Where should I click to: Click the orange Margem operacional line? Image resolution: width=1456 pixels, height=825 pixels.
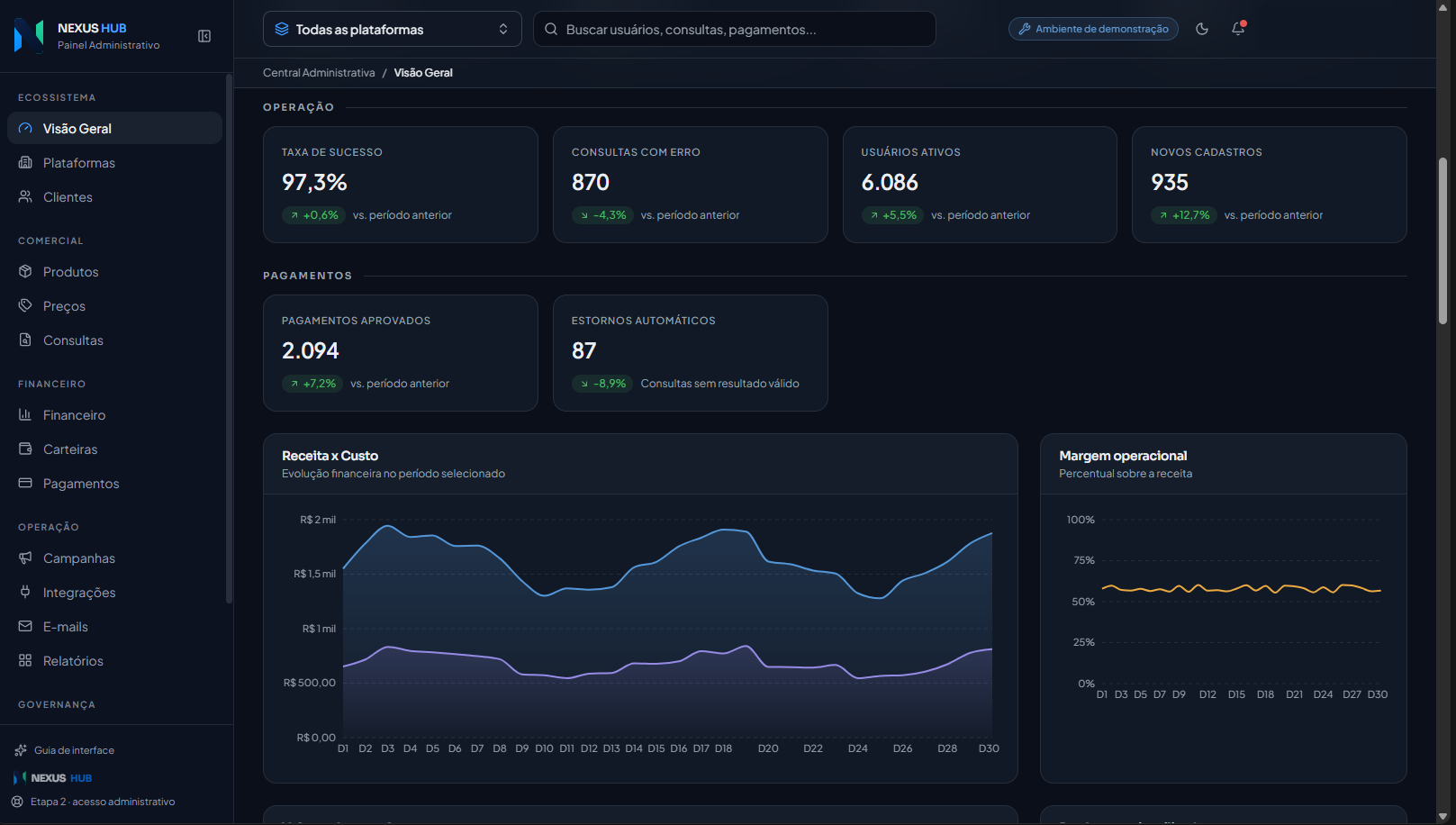point(1241,589)
